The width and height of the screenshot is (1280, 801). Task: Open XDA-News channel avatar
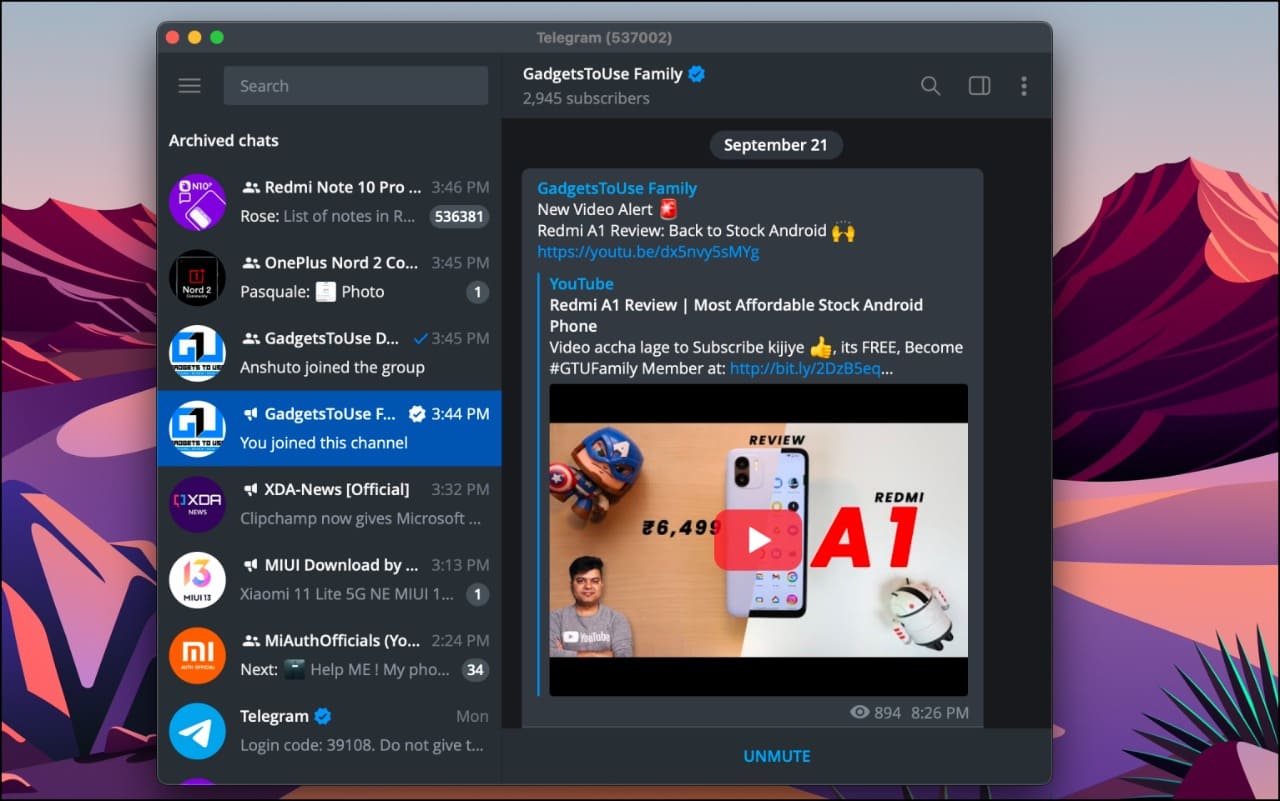click(197, 504)
